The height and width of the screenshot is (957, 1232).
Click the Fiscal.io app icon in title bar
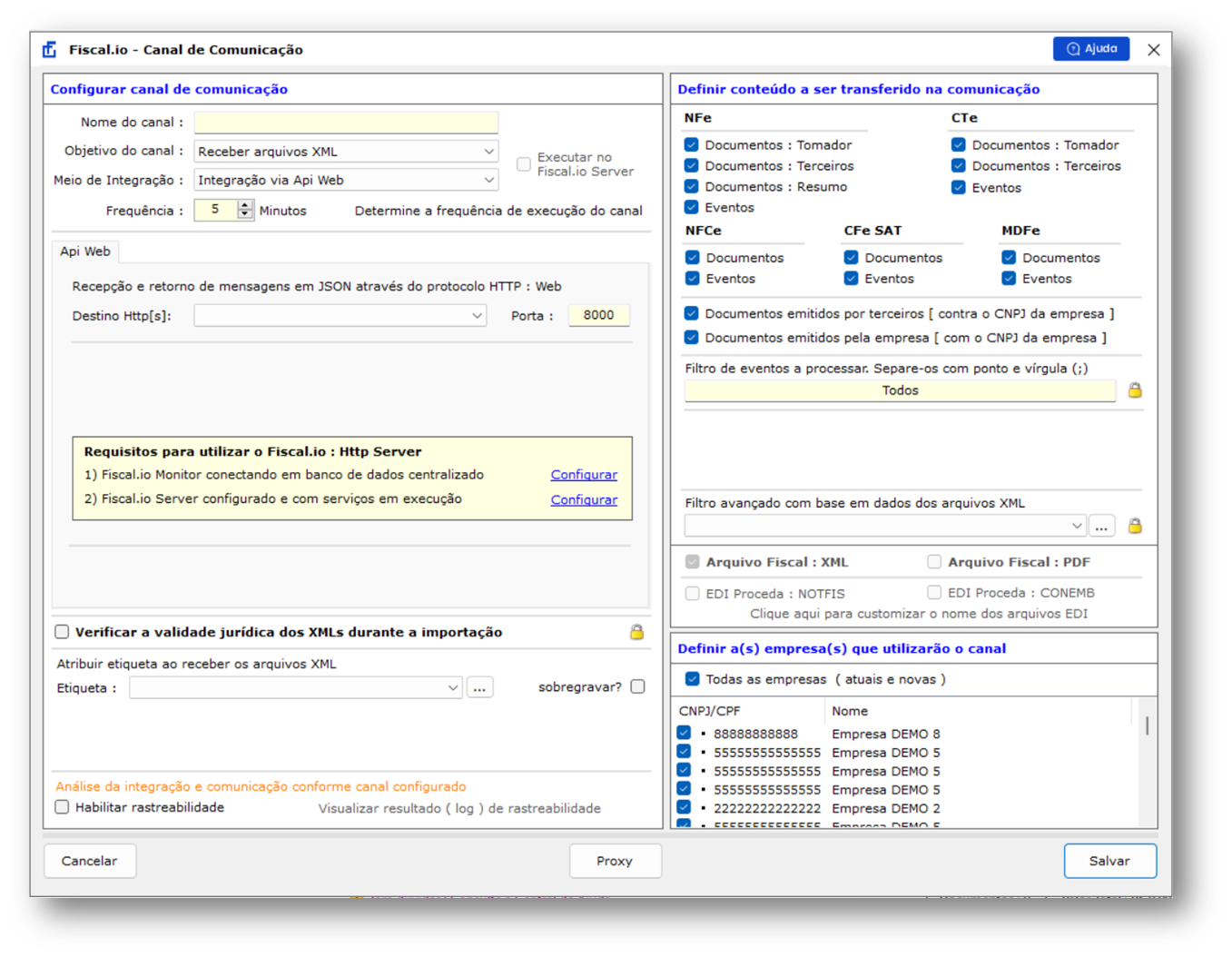[49, 49]
